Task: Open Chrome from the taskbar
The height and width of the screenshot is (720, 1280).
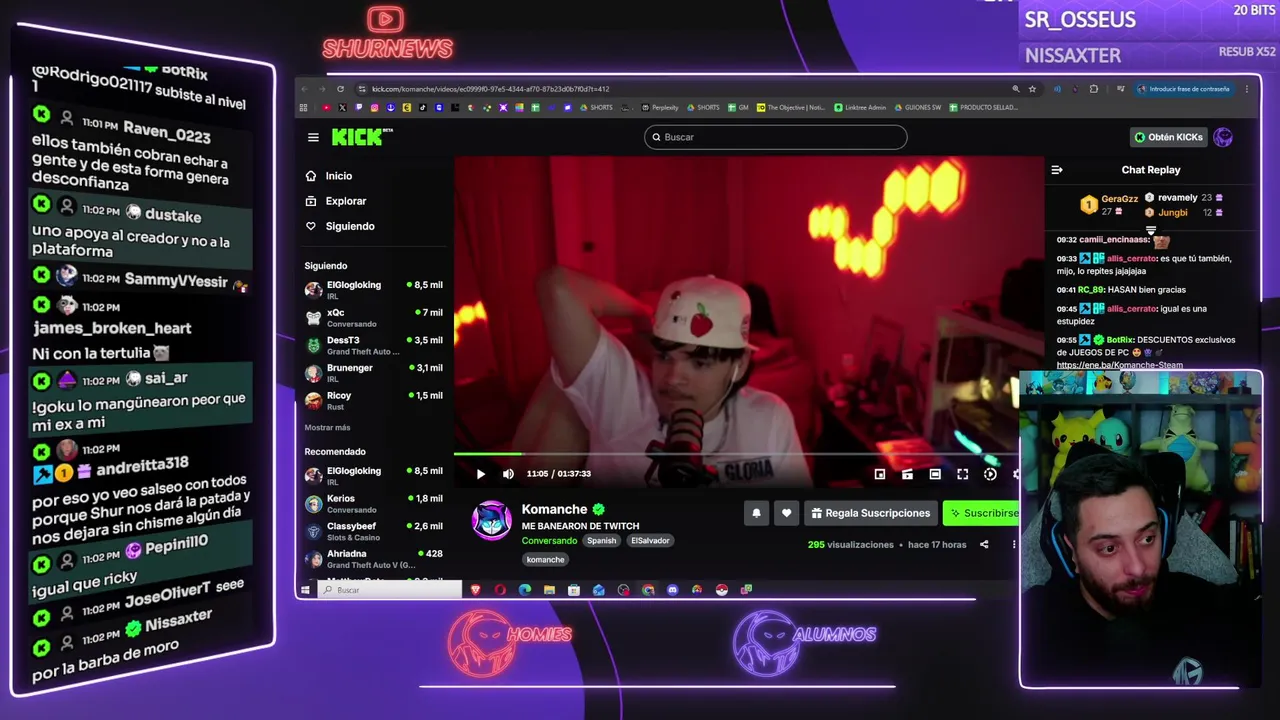Action: (648, 590)
